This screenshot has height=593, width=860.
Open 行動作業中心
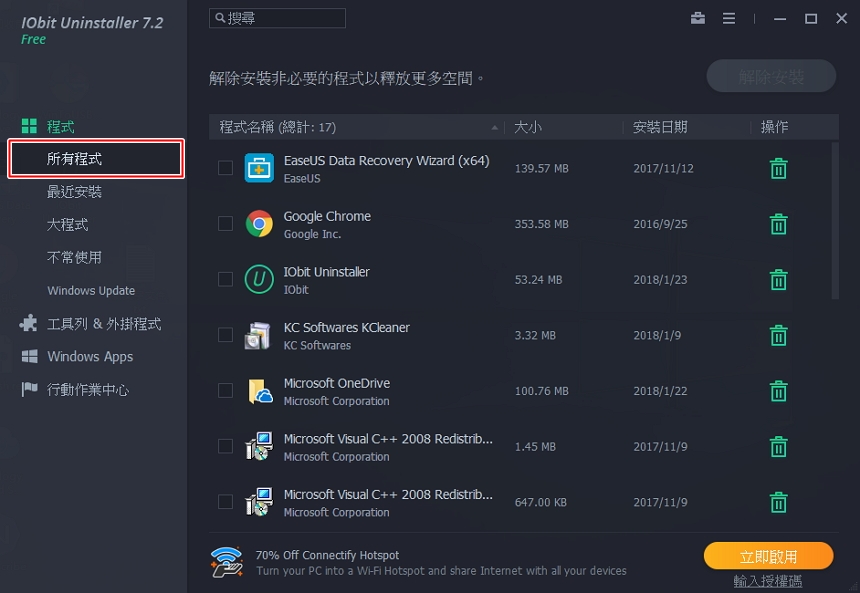(x=88, y=390)
